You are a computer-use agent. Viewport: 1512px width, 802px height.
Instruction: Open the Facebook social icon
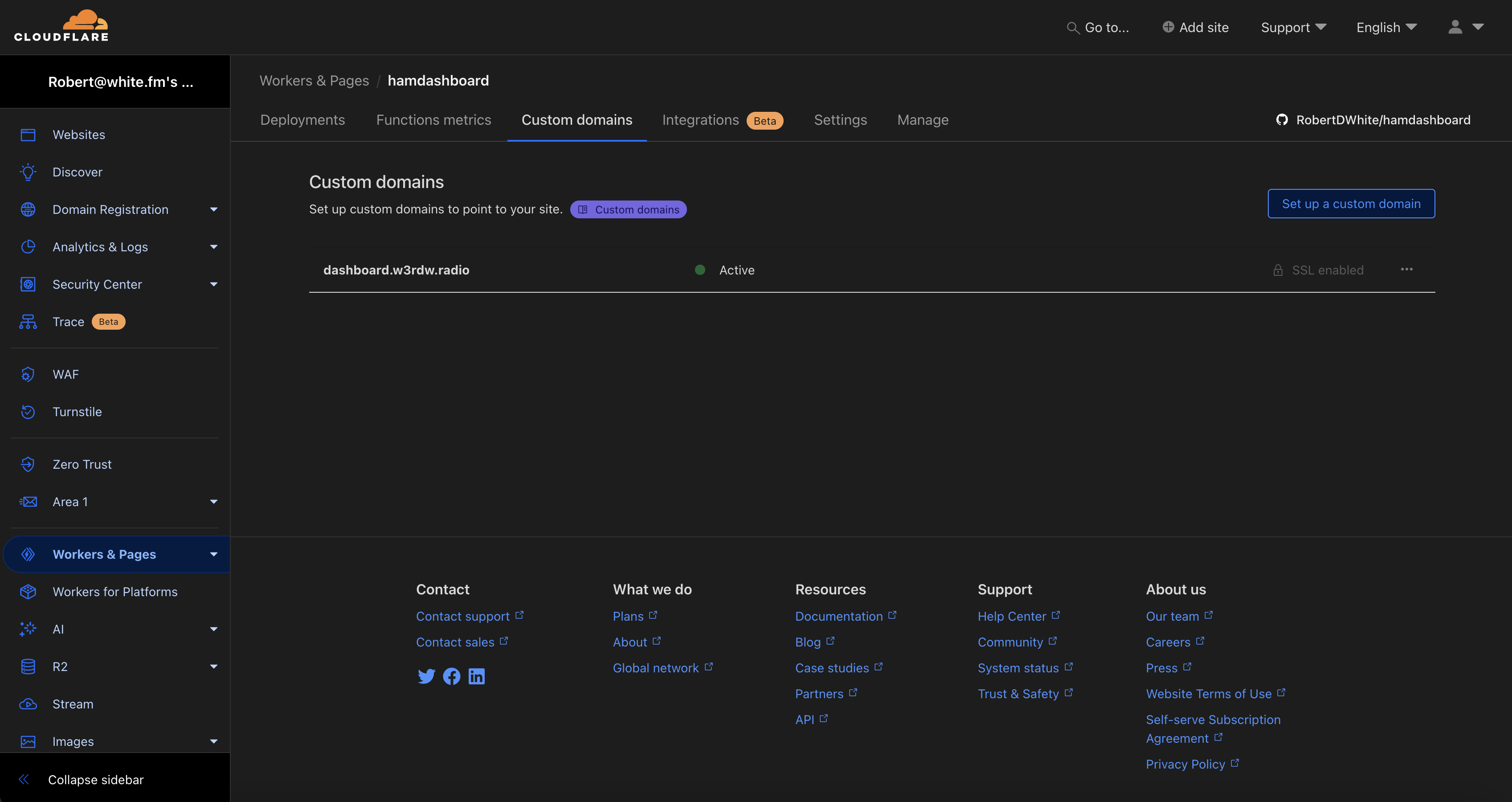pos(451,676)
